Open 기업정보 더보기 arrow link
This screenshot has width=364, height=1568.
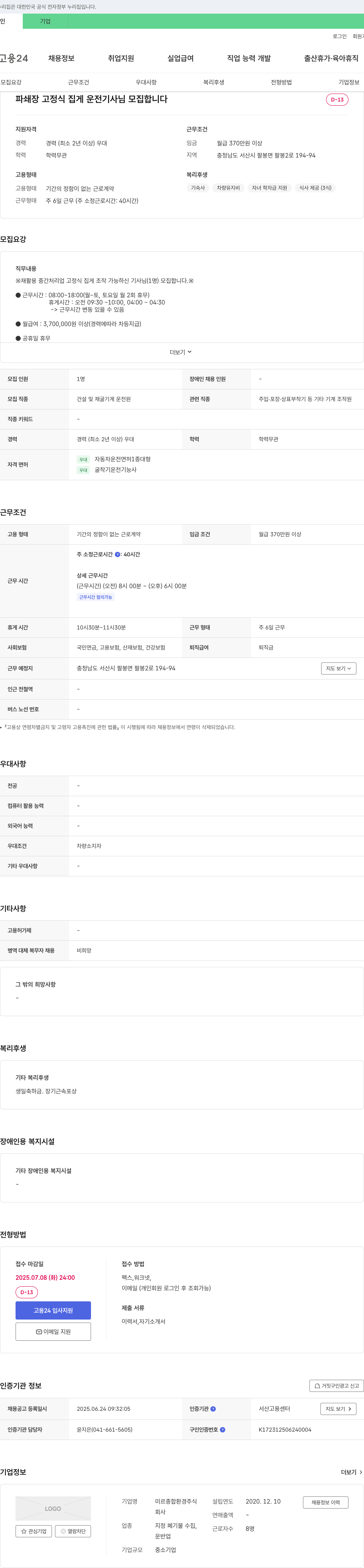[x=352, y=1472]
